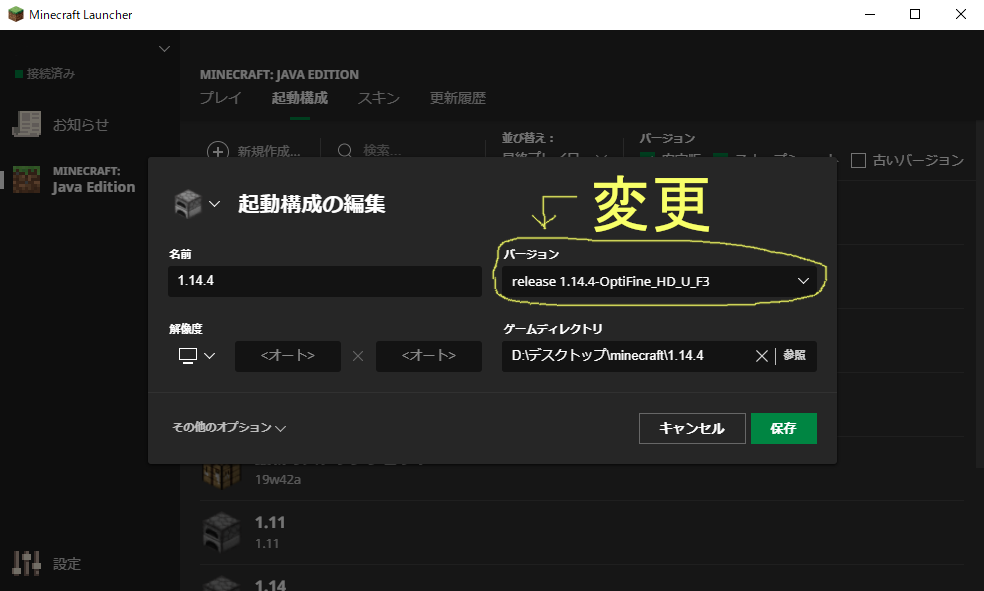Expand その他のオプション options section
Viewport: 984px width, 591px height.
click(x=226, y=427)
